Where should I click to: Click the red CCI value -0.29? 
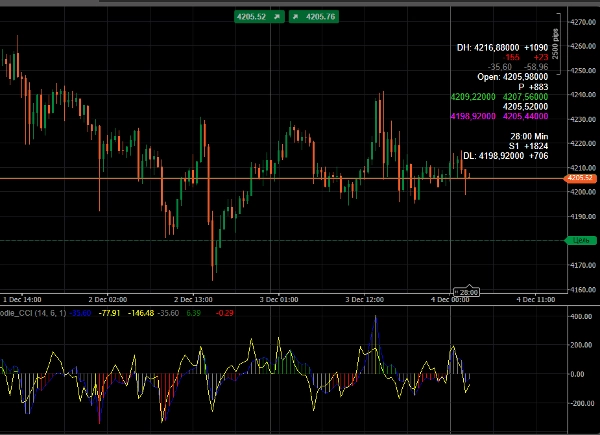click(x=226, y=313)
